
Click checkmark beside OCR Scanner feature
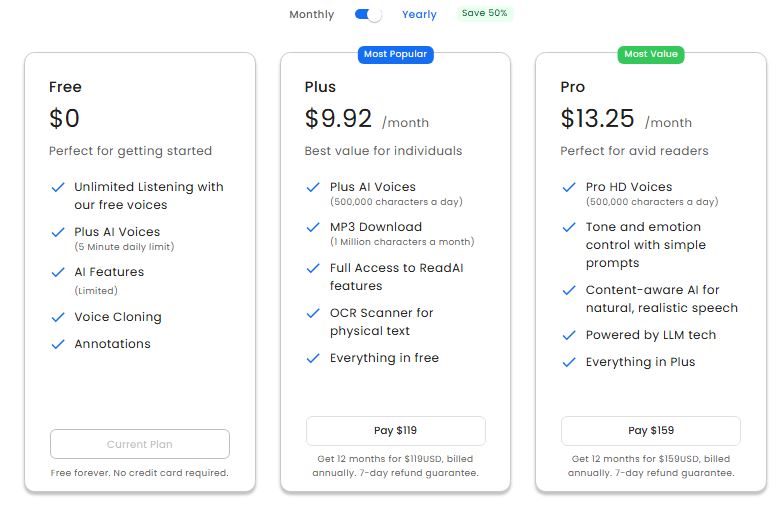(312, 313)
